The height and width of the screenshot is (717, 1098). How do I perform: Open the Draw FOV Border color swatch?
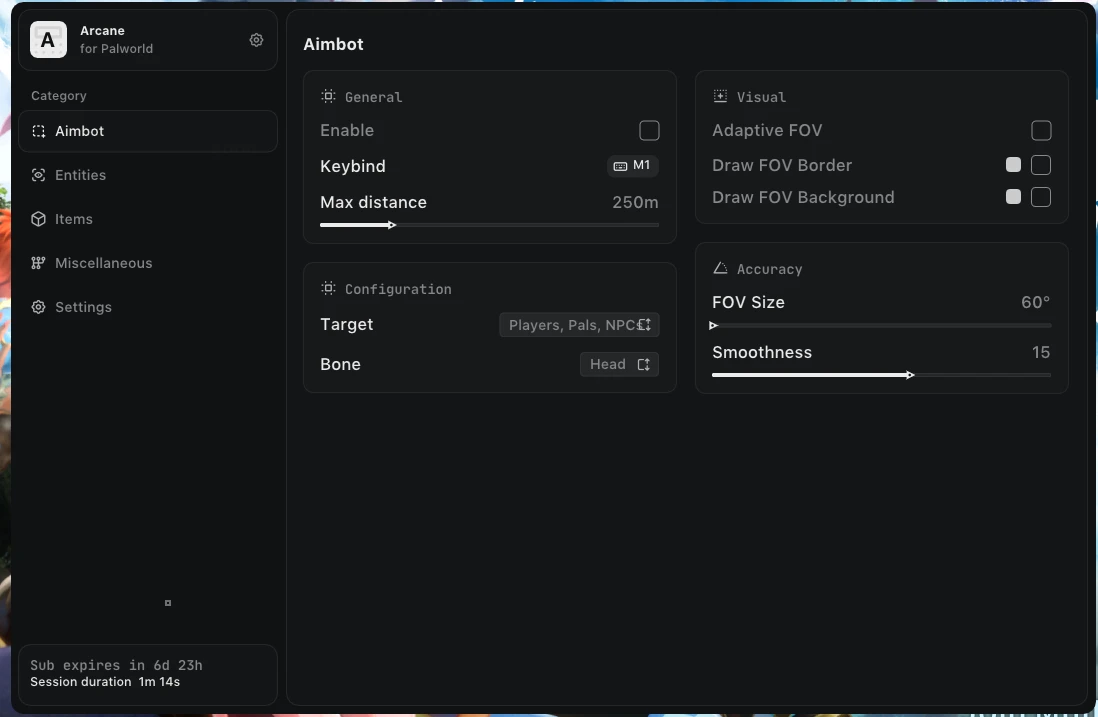coord(1013,165)
